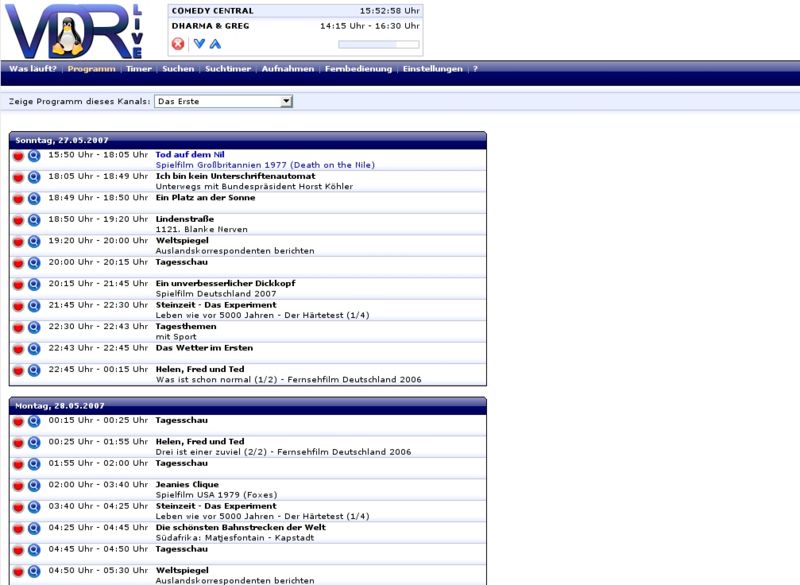Record 'Tod auf dem Nil' with red icon
Viewport: 800px width, 585px height.
tap(18, 156)
